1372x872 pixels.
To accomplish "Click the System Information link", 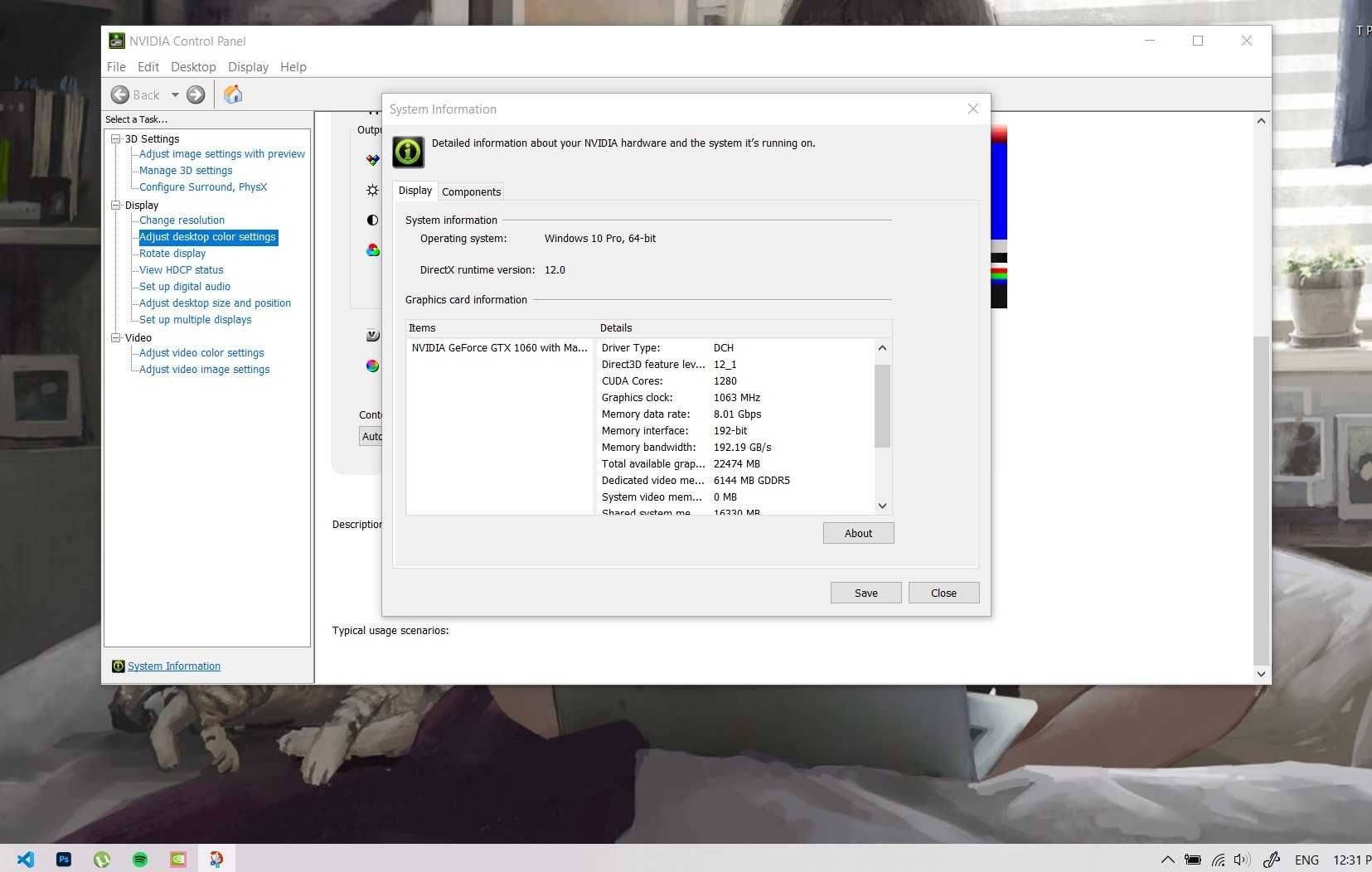I will 174,666.
